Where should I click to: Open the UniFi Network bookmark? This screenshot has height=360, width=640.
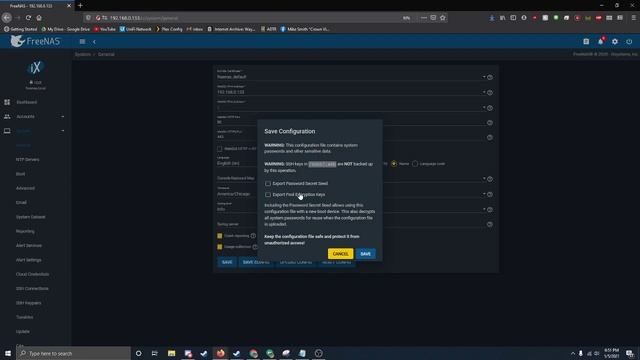(136, 29)
